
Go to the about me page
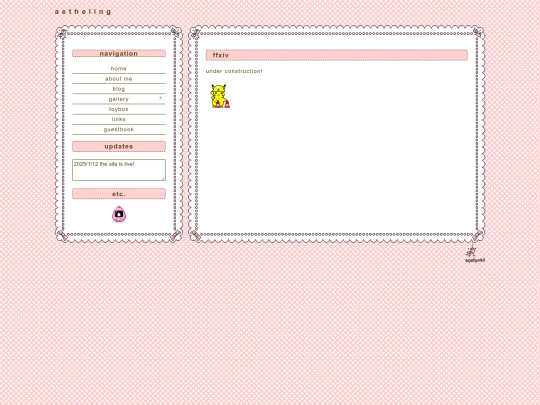[119, 79]
